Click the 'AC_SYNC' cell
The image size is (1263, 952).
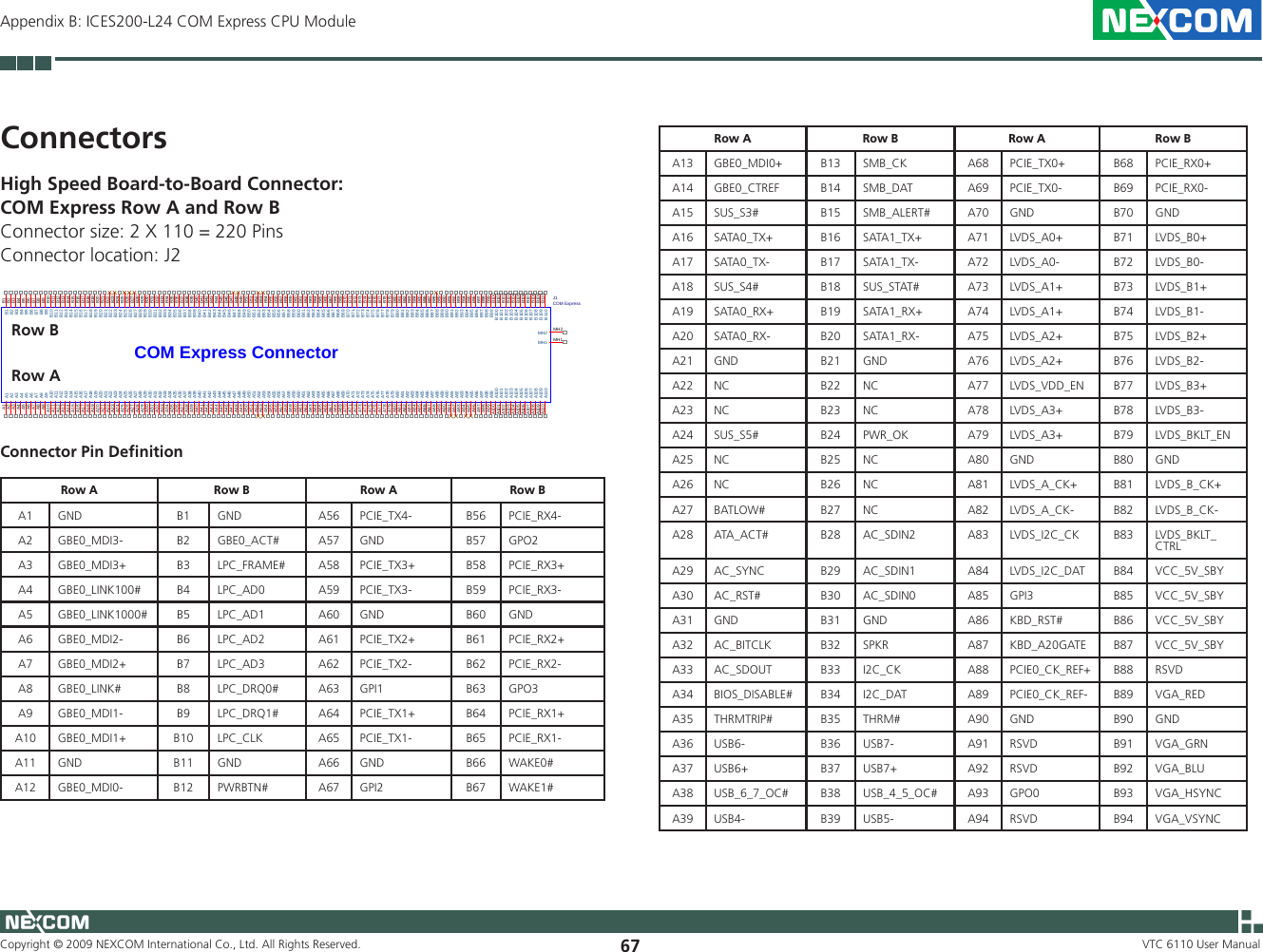tap(756, 570)
